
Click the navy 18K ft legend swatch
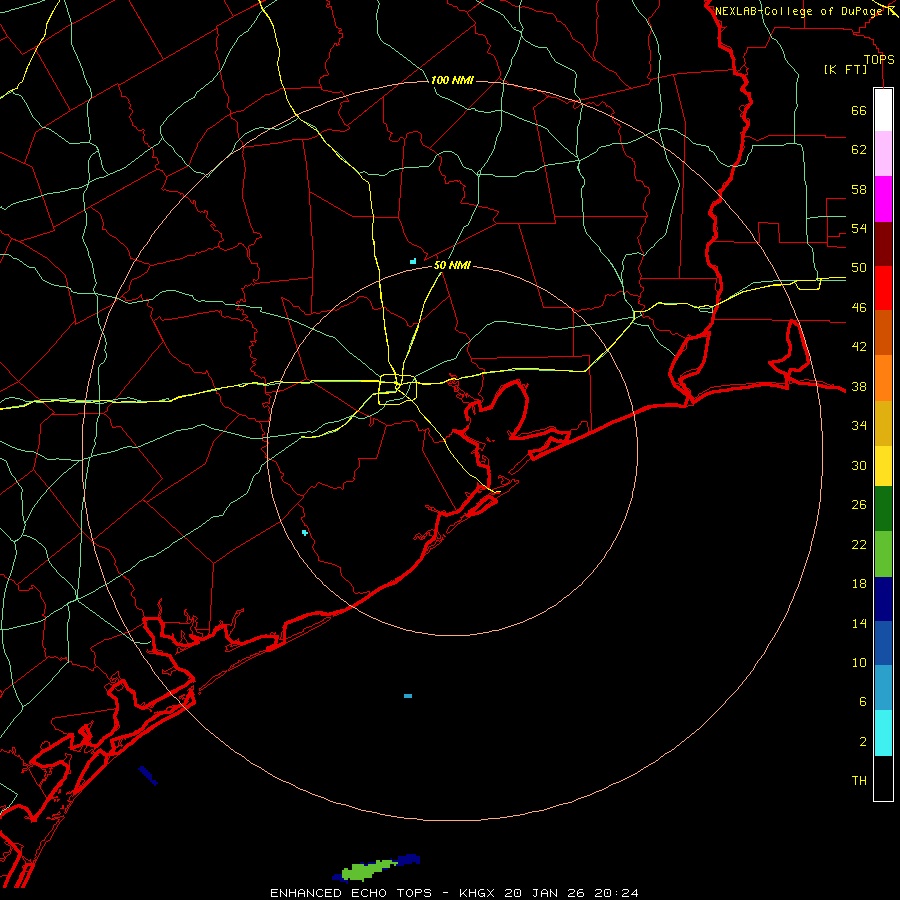tap(883, 599)
